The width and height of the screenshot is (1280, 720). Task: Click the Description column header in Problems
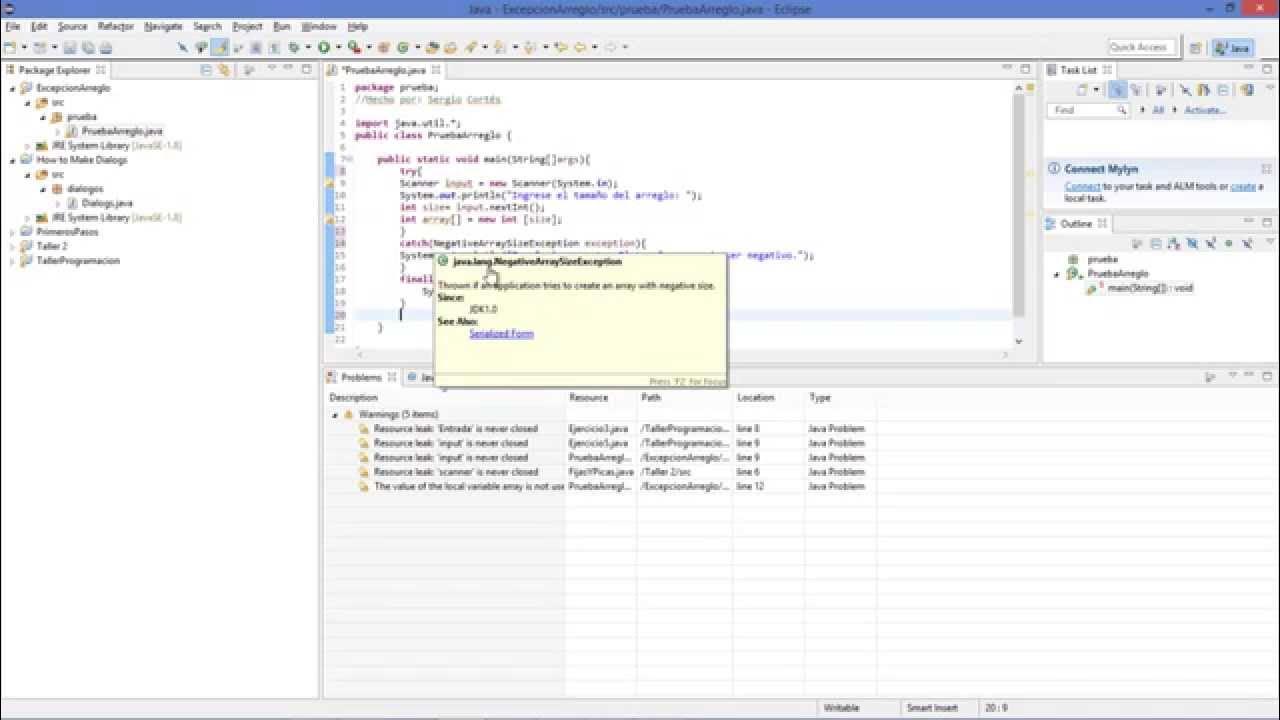(x=353, y=398)
